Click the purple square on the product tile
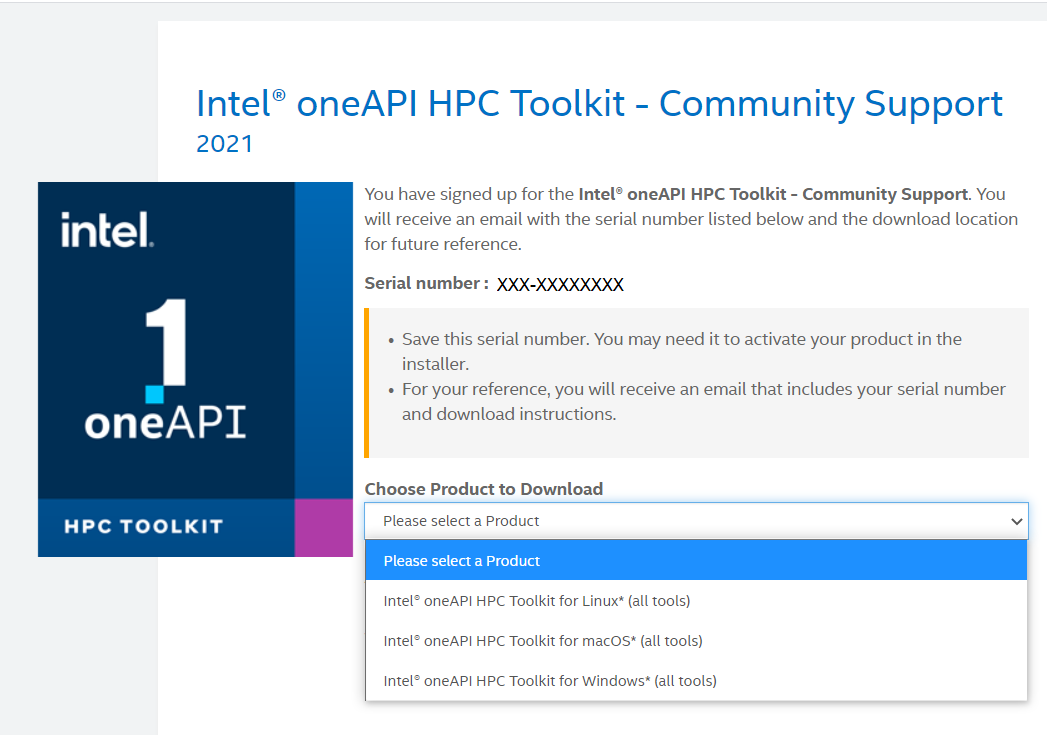1047x735 pixels. click(x=323, y=527)
